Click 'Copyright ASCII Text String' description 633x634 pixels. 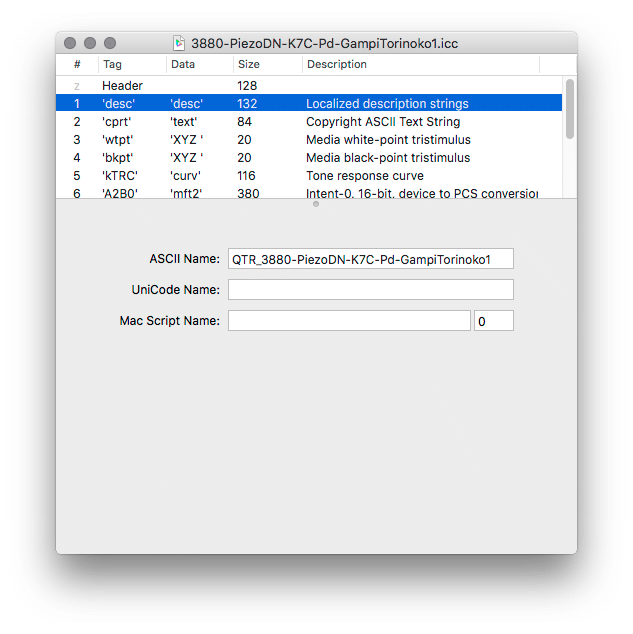(383, 122)
